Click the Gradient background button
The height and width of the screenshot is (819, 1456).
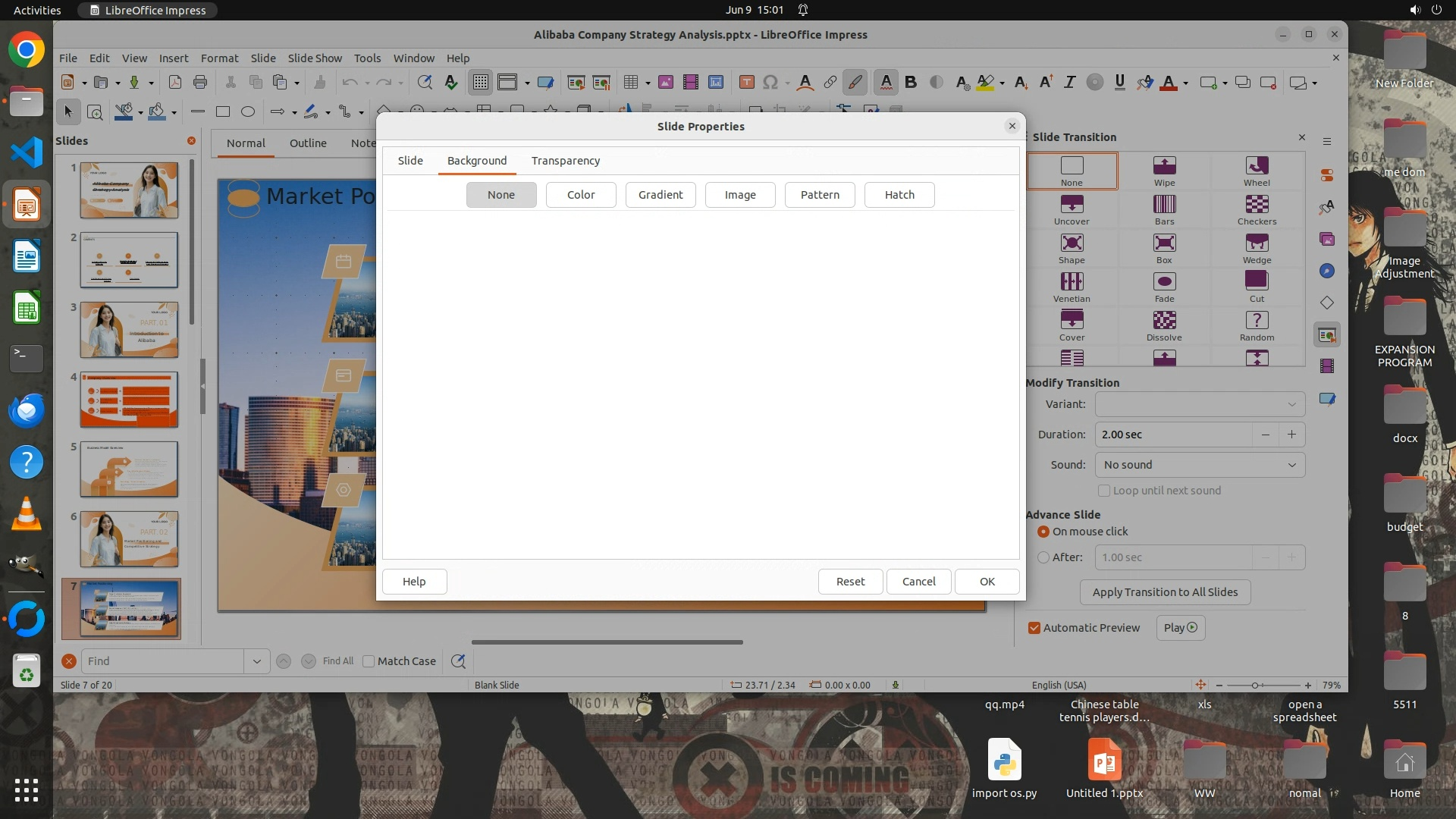(x=660, y=195)
